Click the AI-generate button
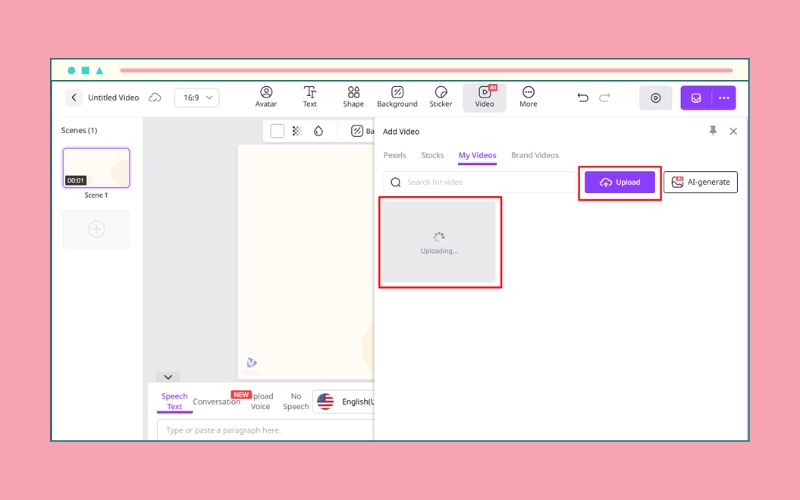Viewport: 800px width, 500px height. tap(700, 182)
